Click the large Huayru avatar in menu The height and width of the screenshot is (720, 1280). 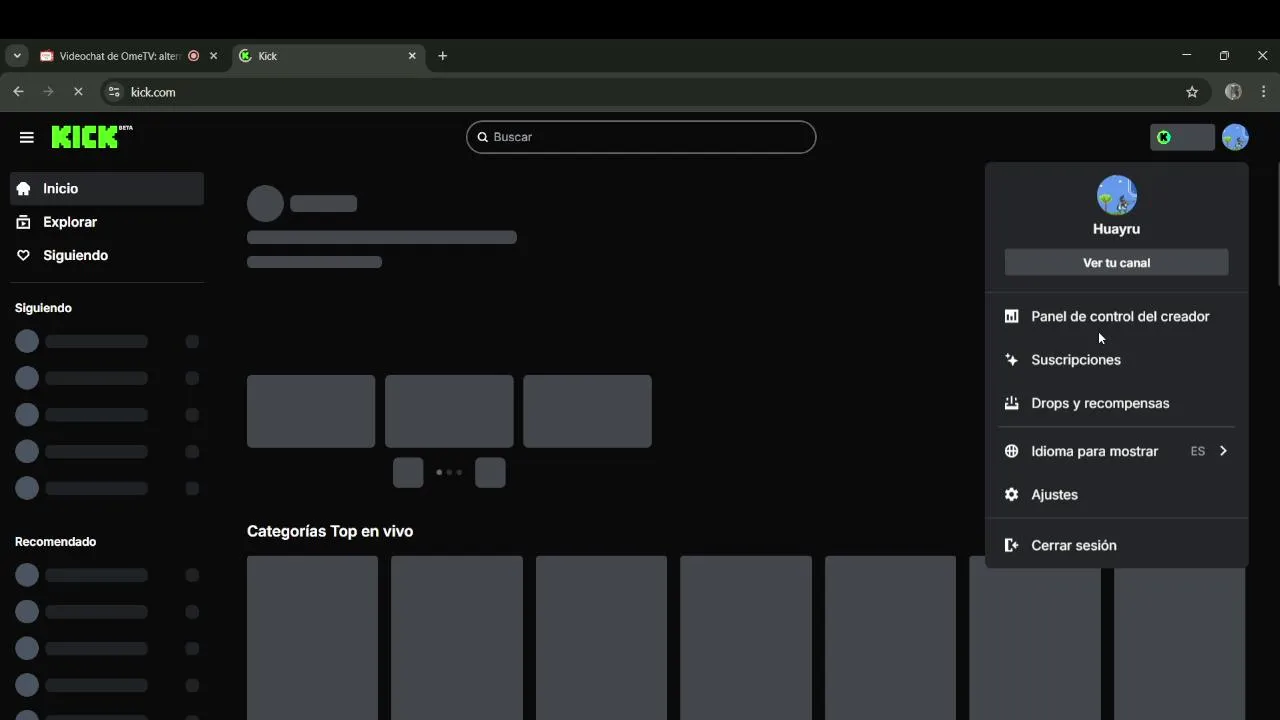tap(1117, 195)
